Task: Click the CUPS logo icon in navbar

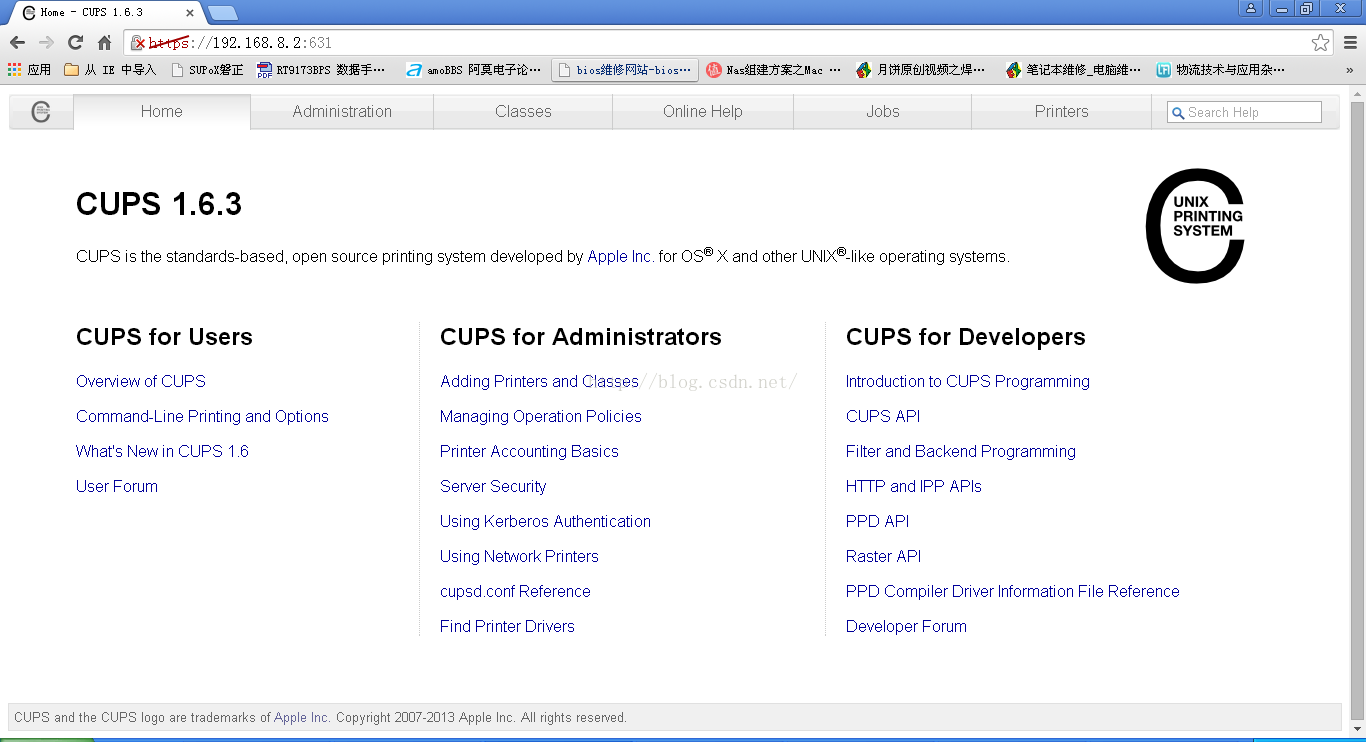Action: pos(41,112)
